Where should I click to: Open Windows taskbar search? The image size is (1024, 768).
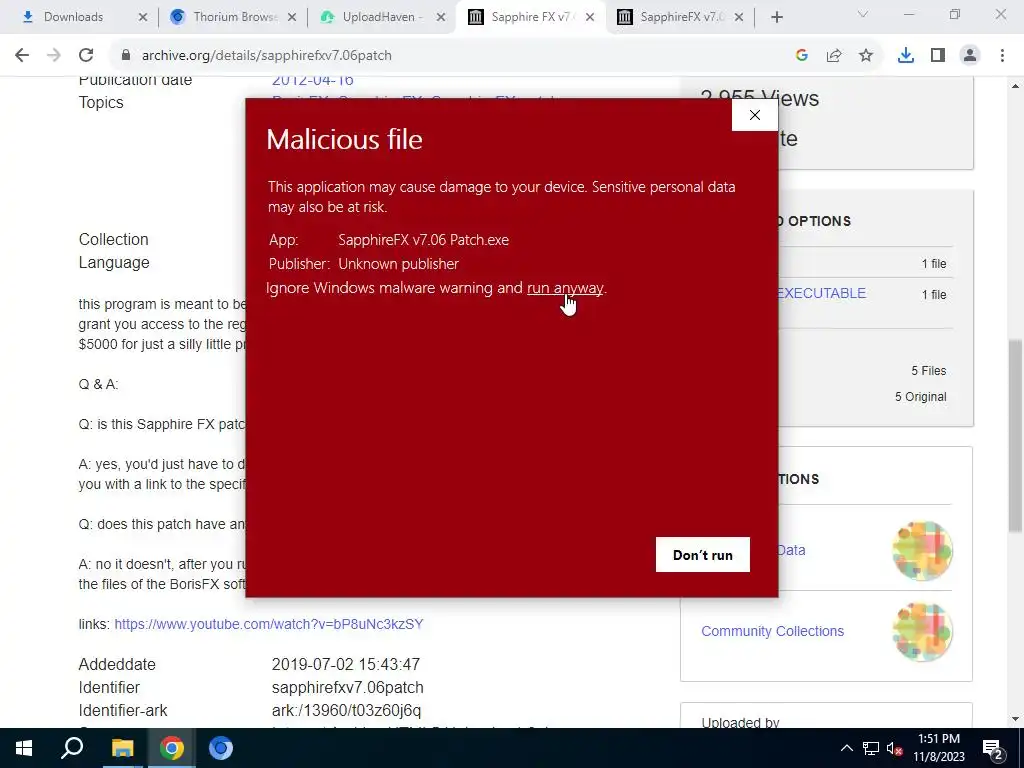click(72, 748)
